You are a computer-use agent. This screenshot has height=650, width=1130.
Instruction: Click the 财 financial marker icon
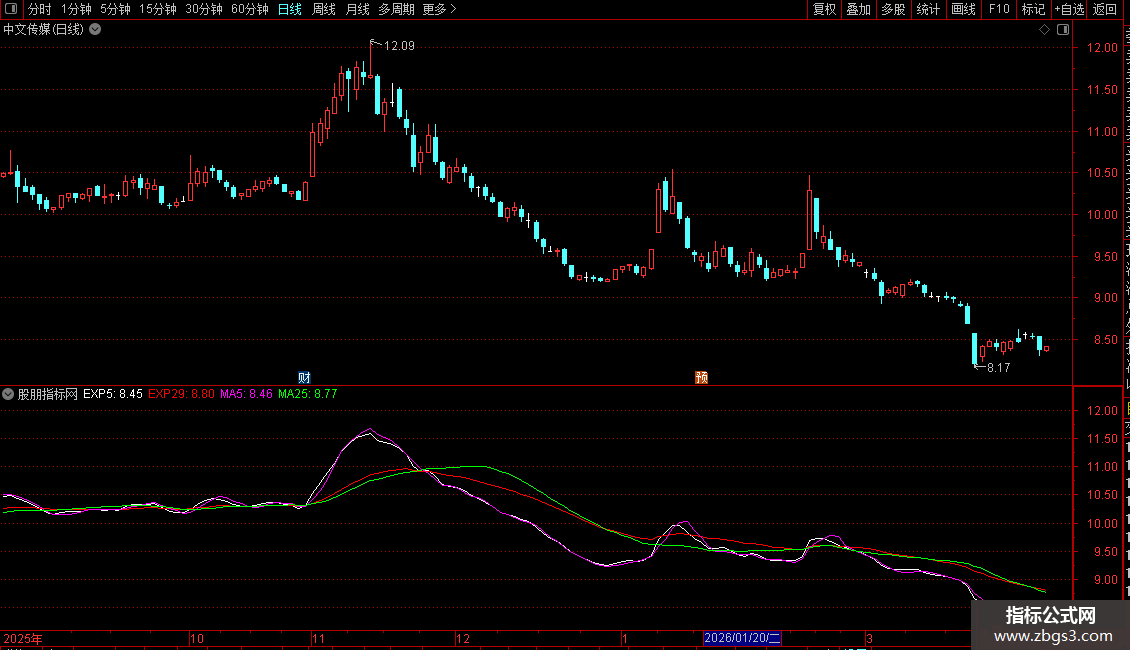(x=304, y=377)
